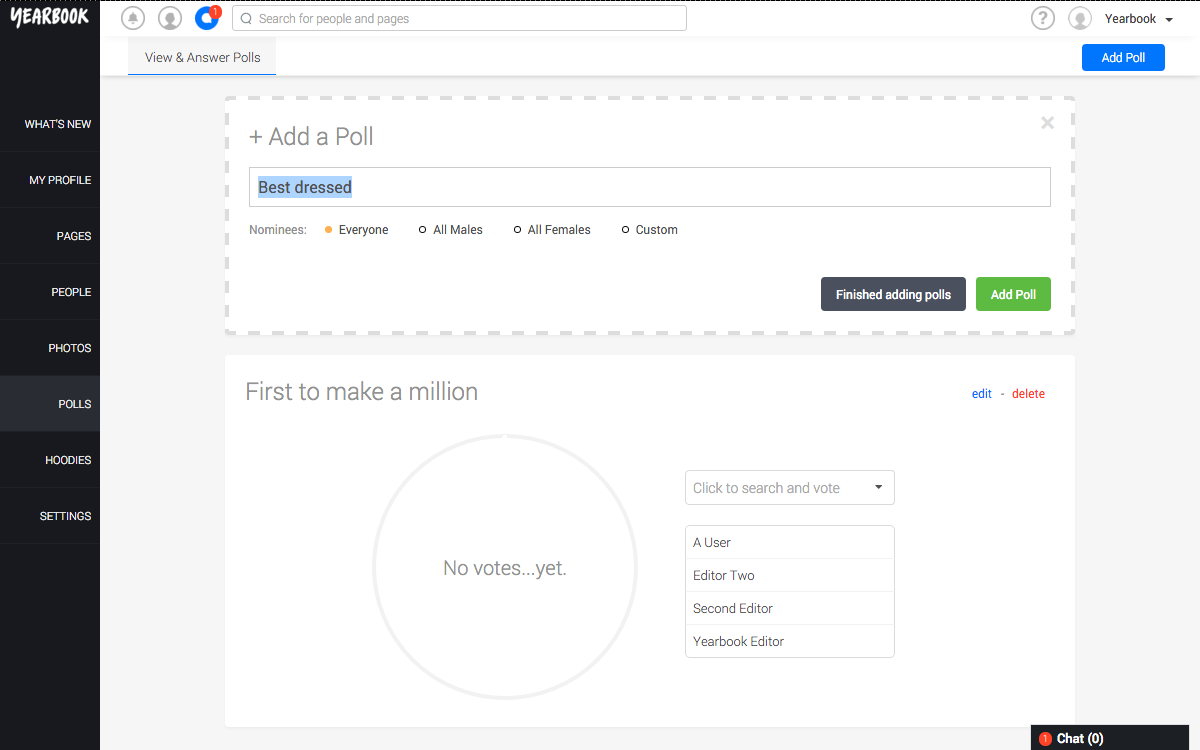Open My Profile from sidebar

(50, 180)
